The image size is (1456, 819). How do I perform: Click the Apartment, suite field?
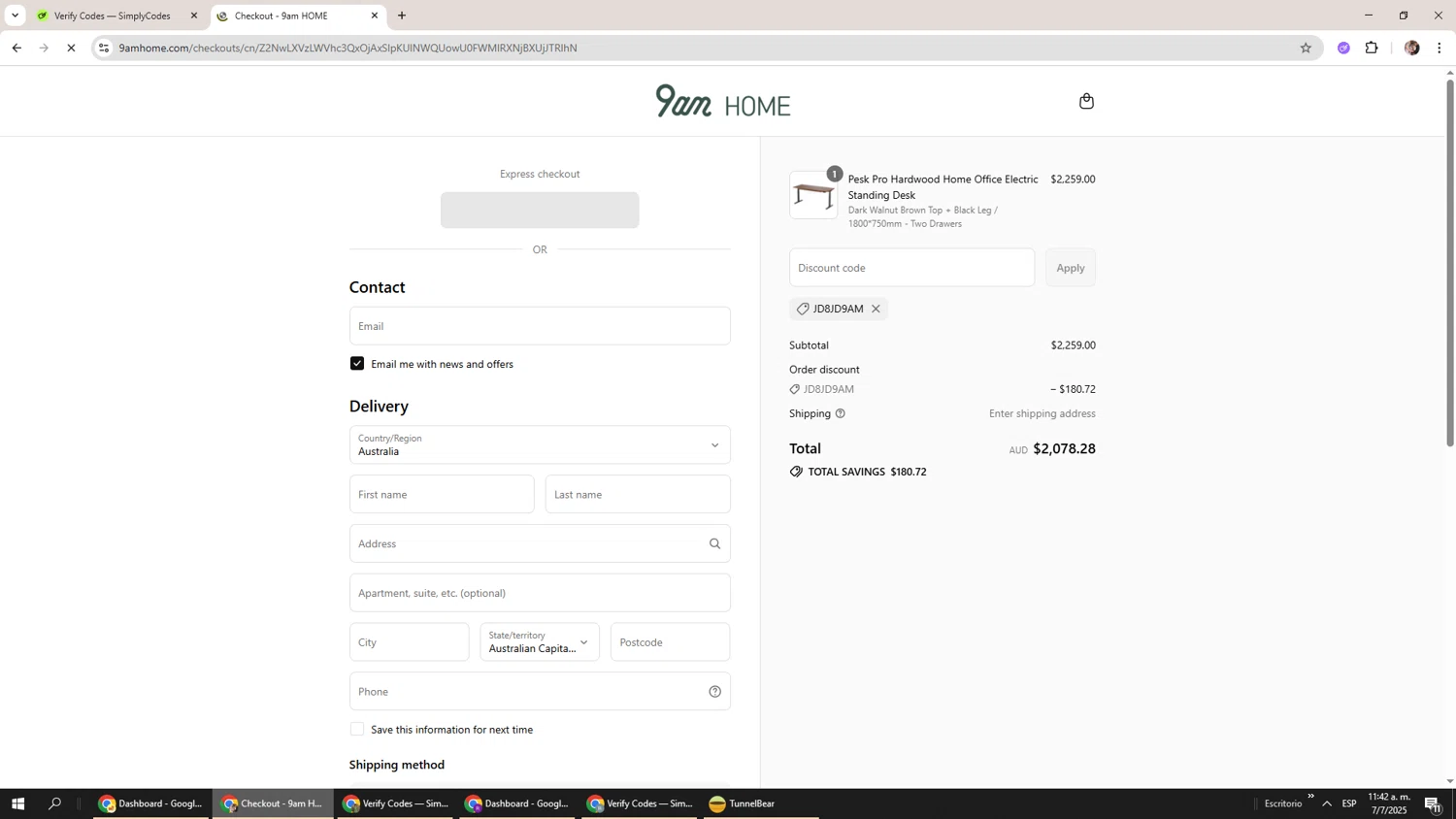coord(540,593)
